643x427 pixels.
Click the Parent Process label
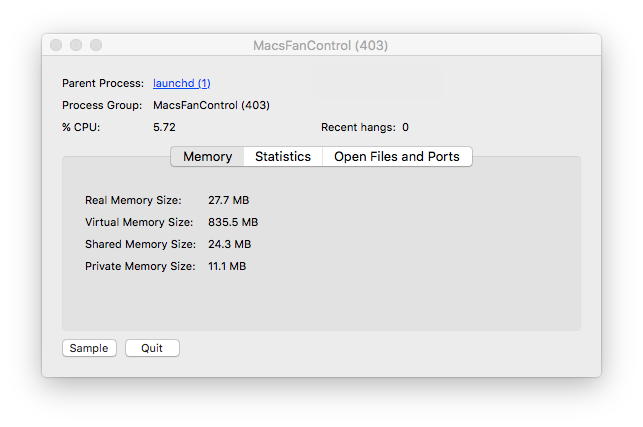pyautogui.click(x=103, y=83)
